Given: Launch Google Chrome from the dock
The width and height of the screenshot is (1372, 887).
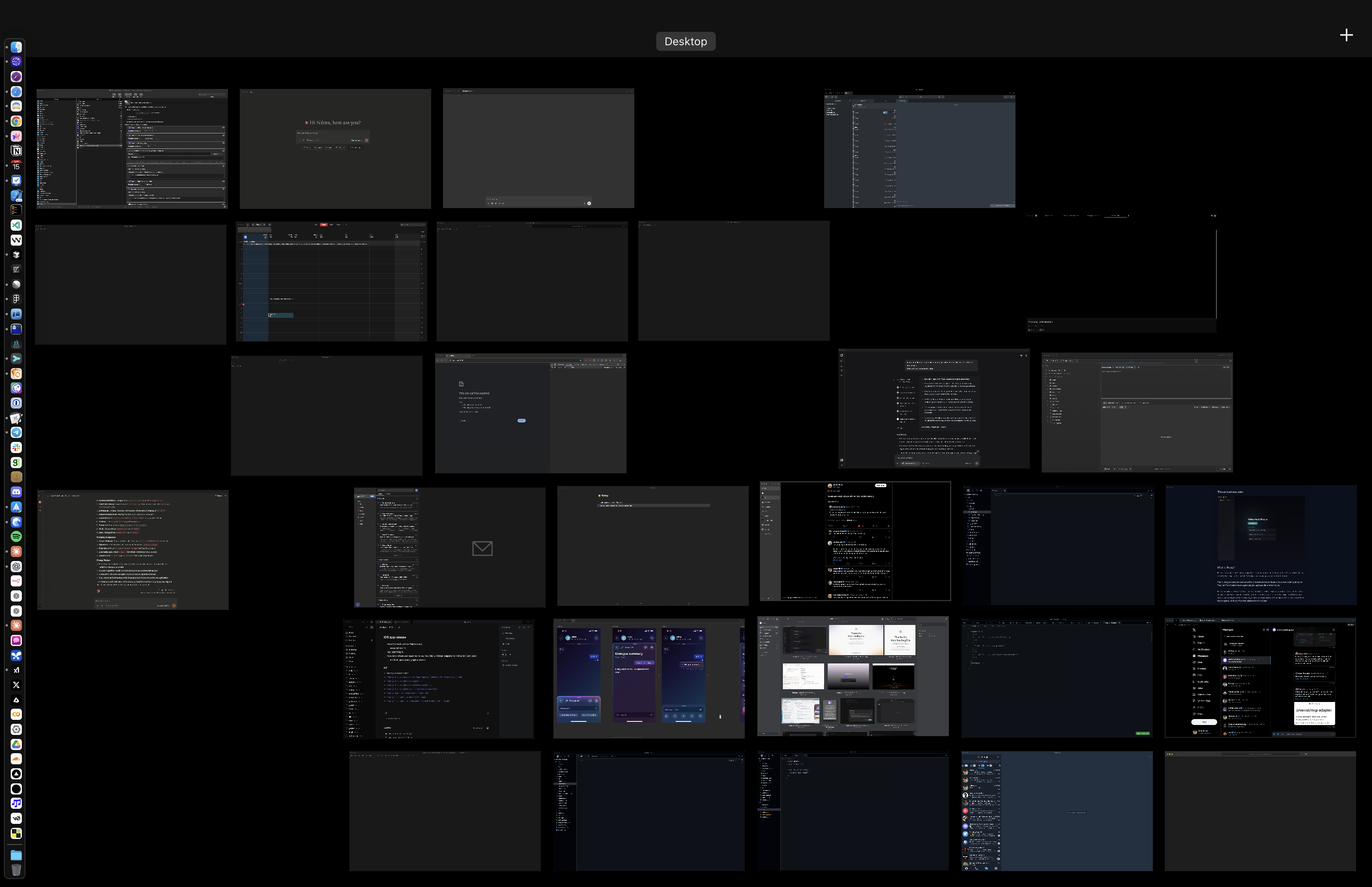Looking at the screenshot, I should point(16,121).
